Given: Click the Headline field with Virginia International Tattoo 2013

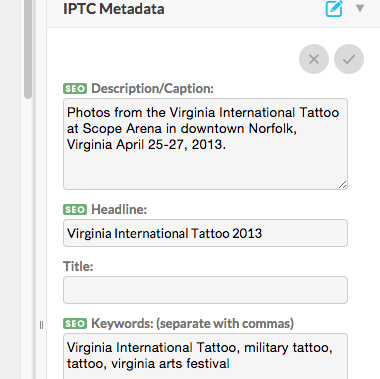Looking at the screenshot, I should 205,233.
